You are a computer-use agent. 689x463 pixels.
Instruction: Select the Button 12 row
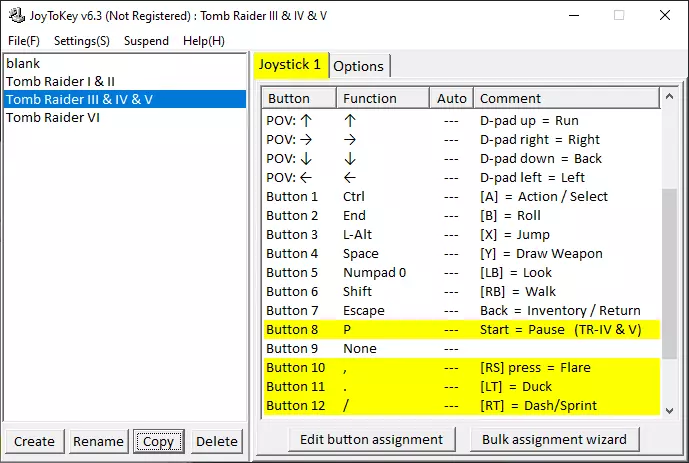tap(461, 405)
